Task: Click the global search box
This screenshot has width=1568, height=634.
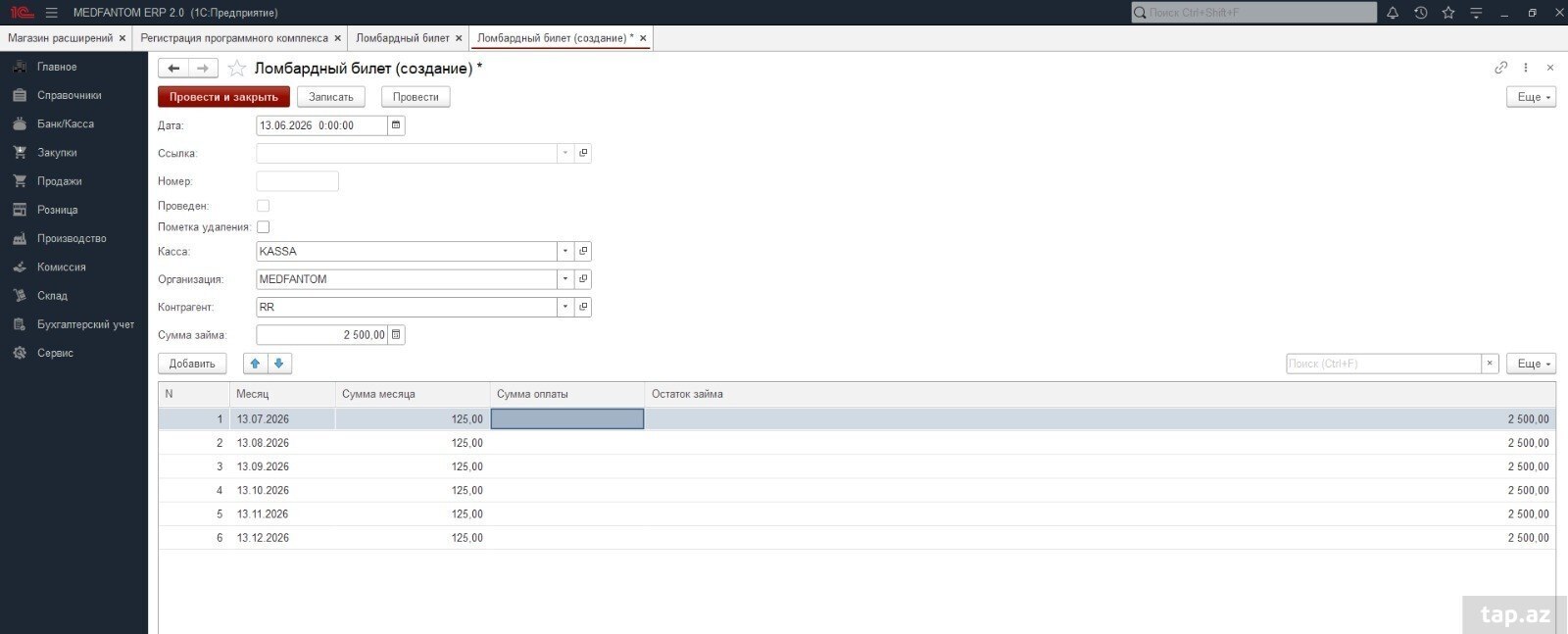Action: pos(1253,13)
